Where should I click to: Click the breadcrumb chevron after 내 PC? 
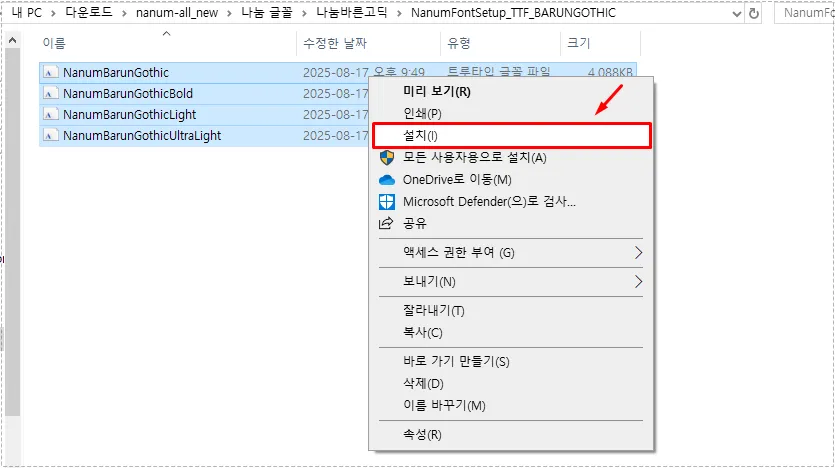pyautogui.click(x=53, y=13)
